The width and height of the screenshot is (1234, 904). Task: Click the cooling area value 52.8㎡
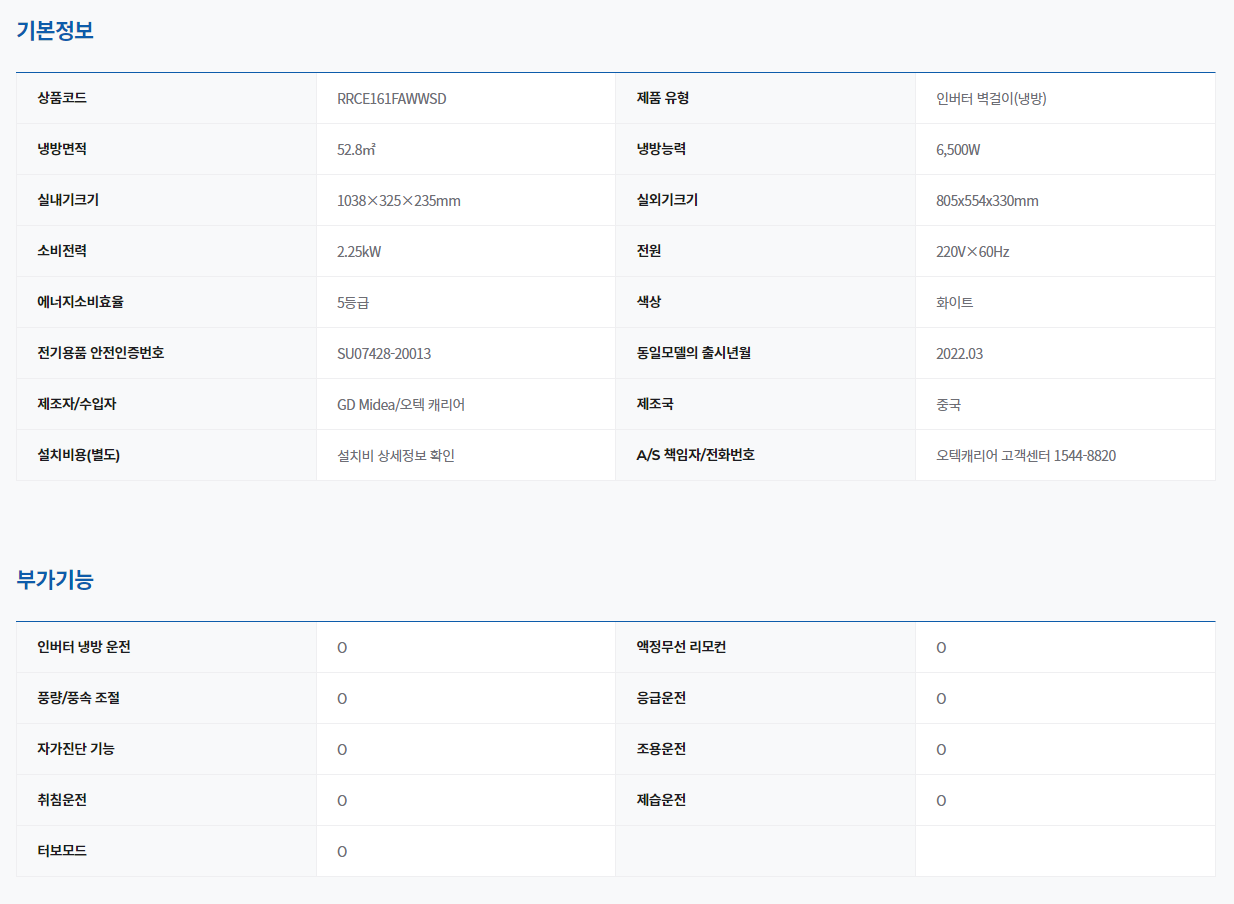(x=356, y=150)
